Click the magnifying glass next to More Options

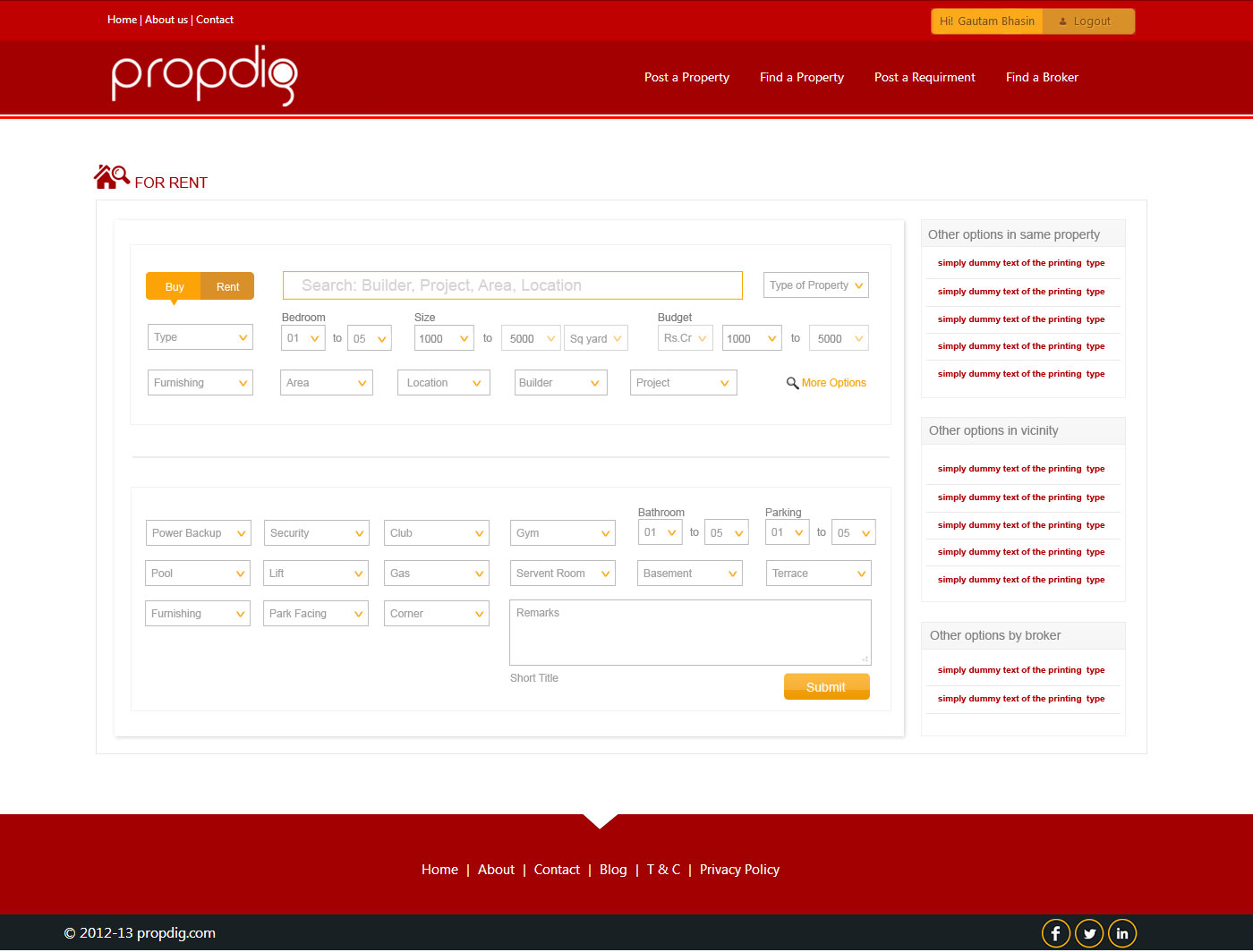793,382
